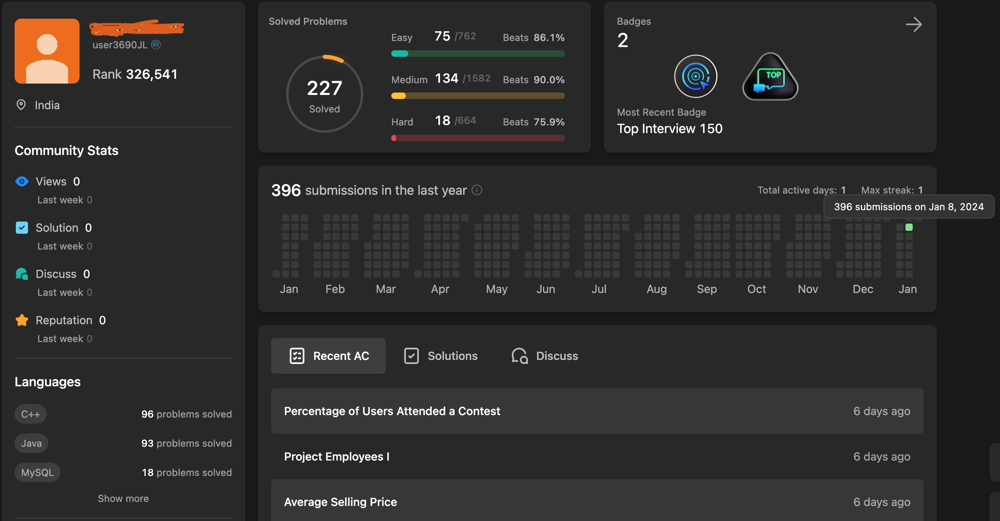
Task: Open the Project Employees I problem
Action: [336, 457]
